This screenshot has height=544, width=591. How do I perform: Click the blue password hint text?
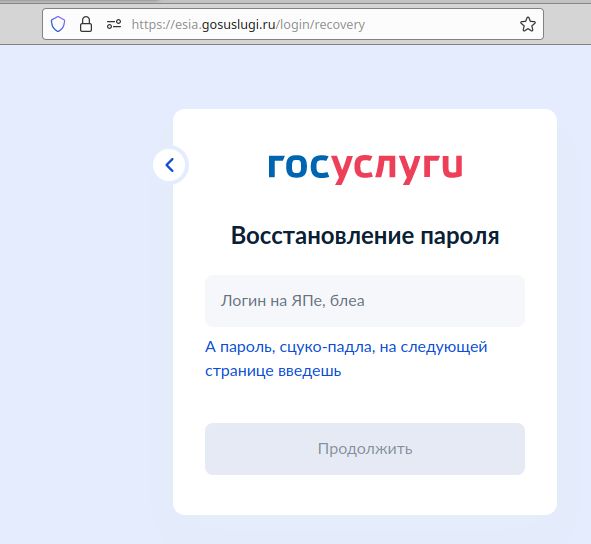(x=346, y=359)
